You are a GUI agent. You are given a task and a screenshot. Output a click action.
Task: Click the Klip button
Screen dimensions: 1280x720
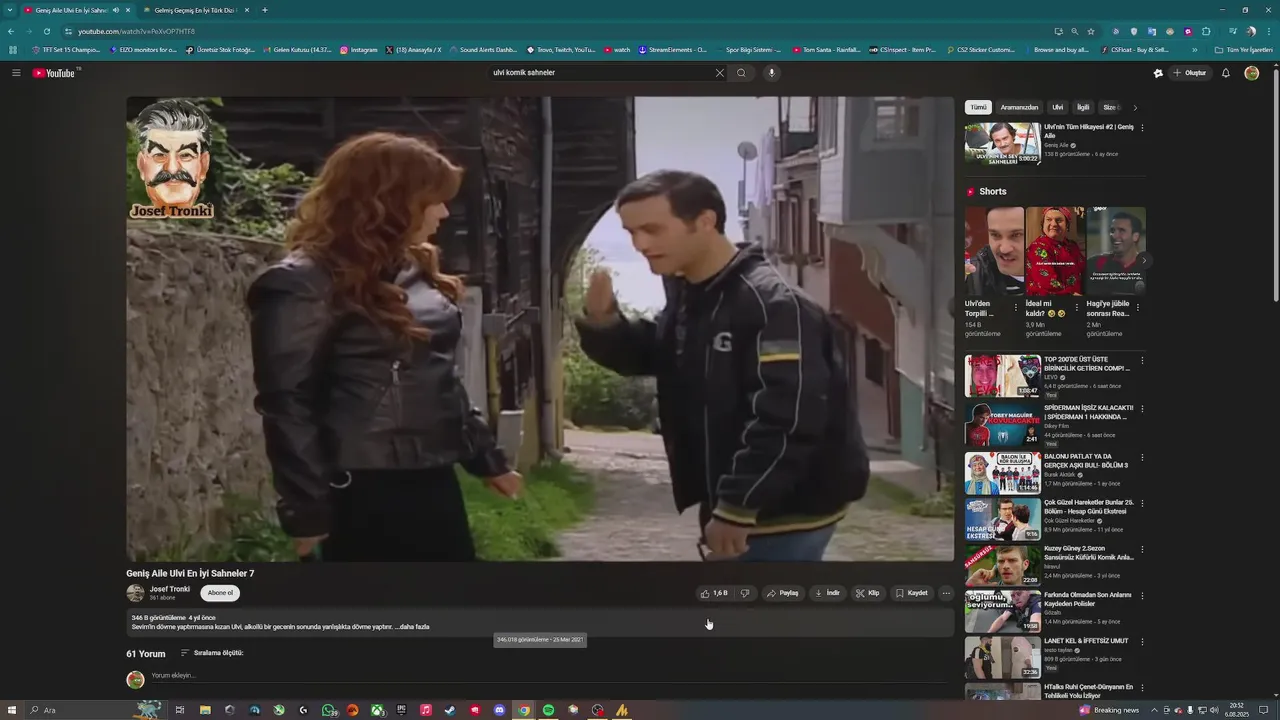[x=867, y=593]
